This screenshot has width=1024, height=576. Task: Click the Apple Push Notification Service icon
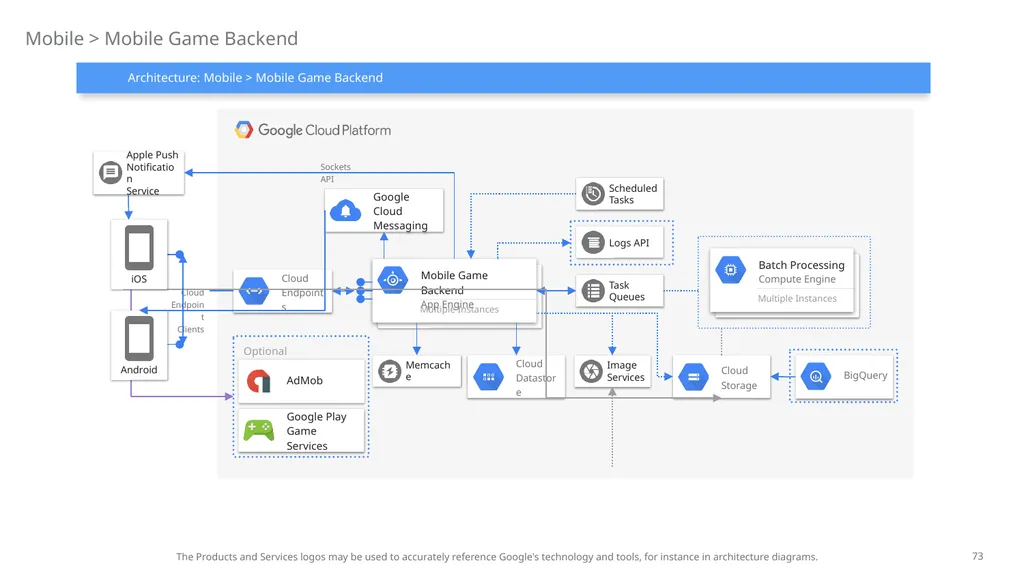tap(110, 173)
